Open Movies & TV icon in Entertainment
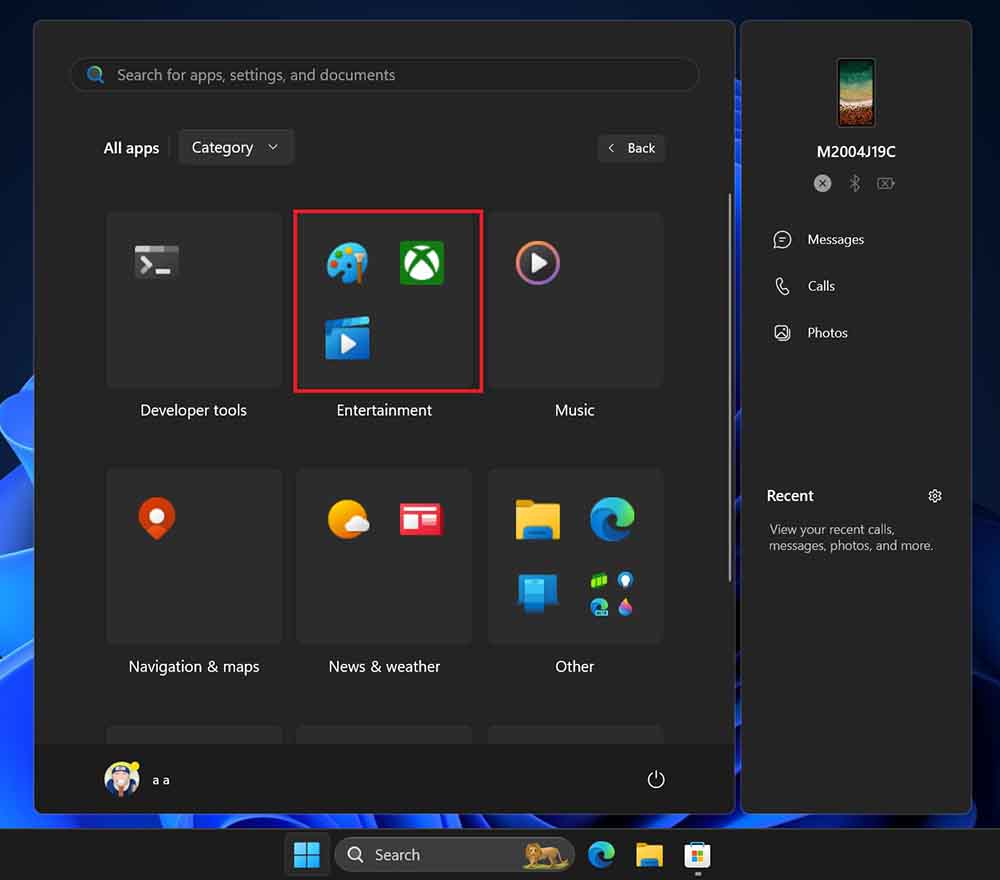The width and height of the screenshot is (1000, 880). tap(347, 338)
